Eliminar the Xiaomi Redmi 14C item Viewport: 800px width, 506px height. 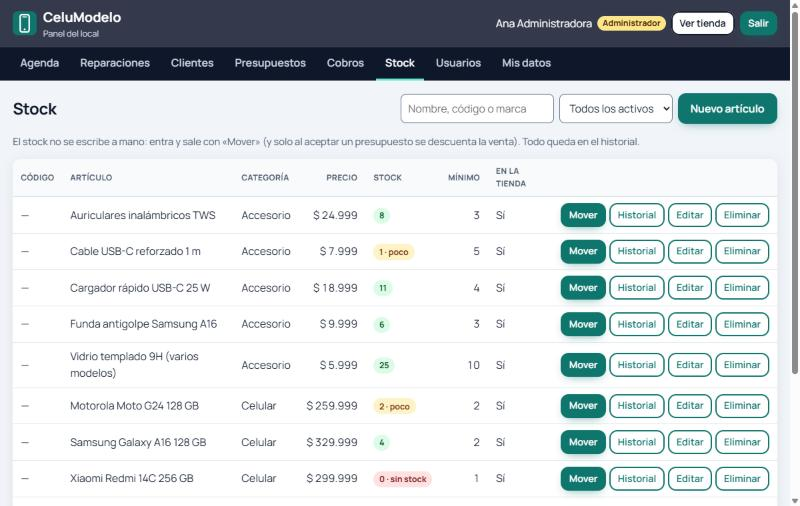[x=742, y=479]
